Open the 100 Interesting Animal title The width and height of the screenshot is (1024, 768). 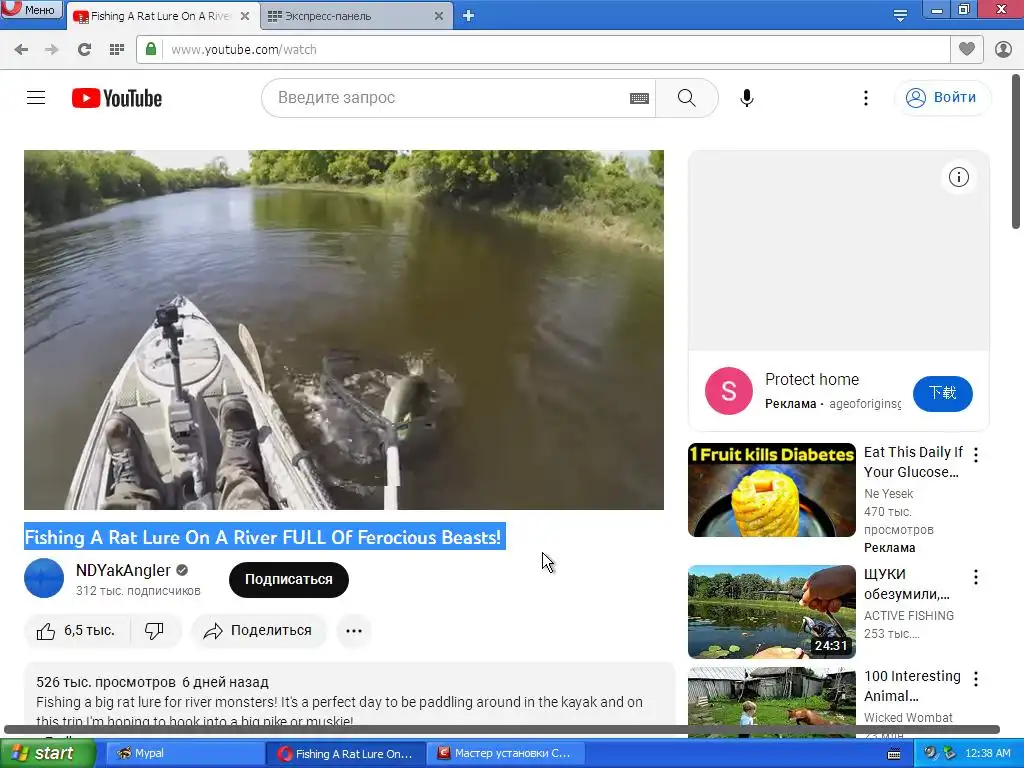click(x=912, y=686)
